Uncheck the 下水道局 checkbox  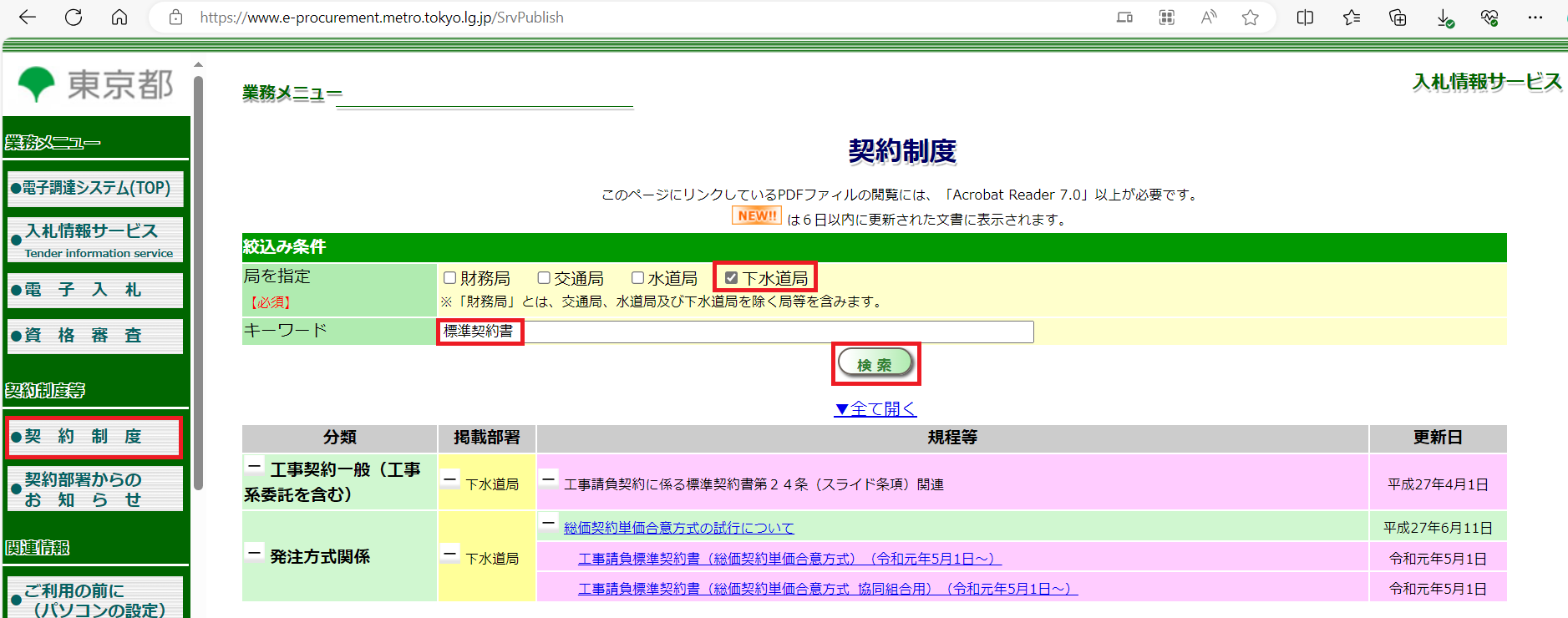click(732, 278)
